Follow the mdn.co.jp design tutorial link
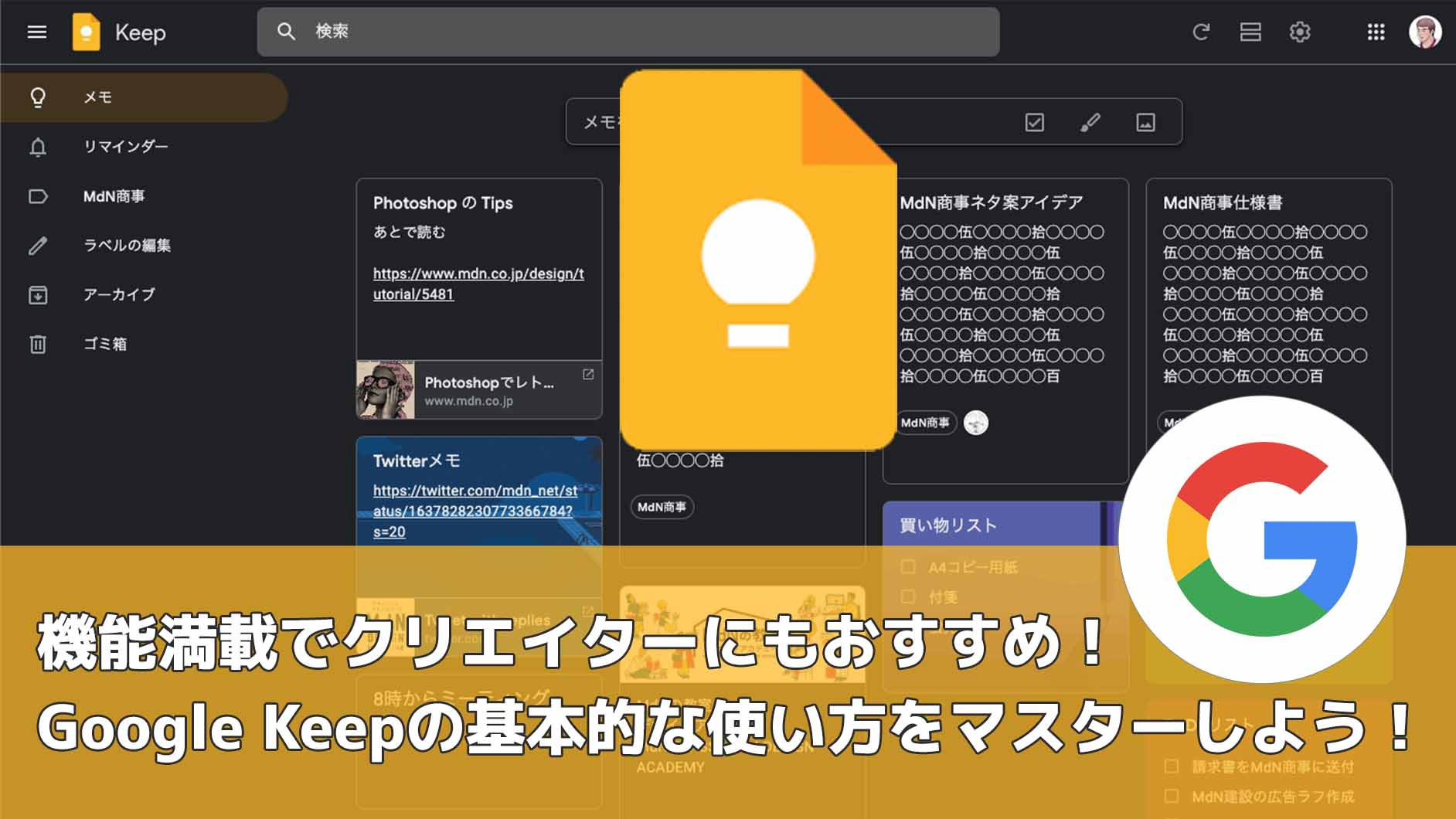Viewport: 1456px width, 819px height. 478,284
